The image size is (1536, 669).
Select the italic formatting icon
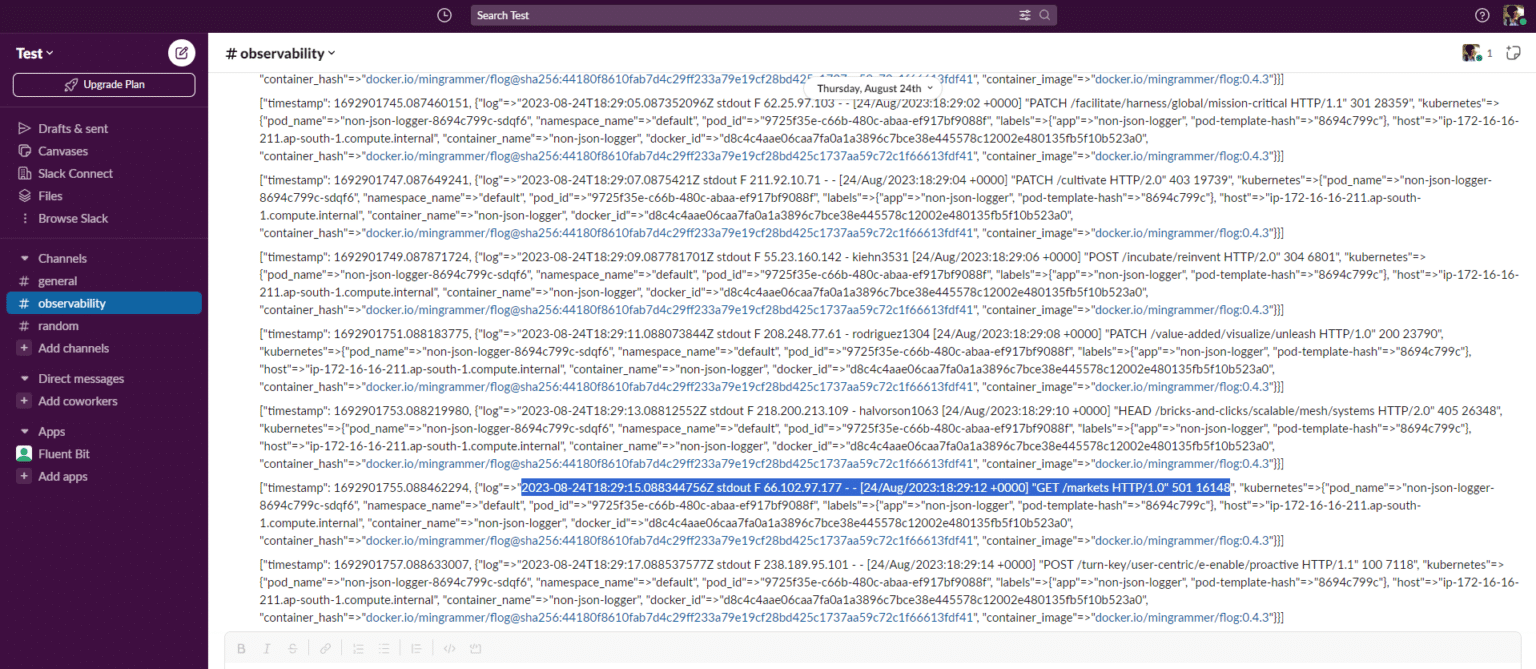(267, 648)
